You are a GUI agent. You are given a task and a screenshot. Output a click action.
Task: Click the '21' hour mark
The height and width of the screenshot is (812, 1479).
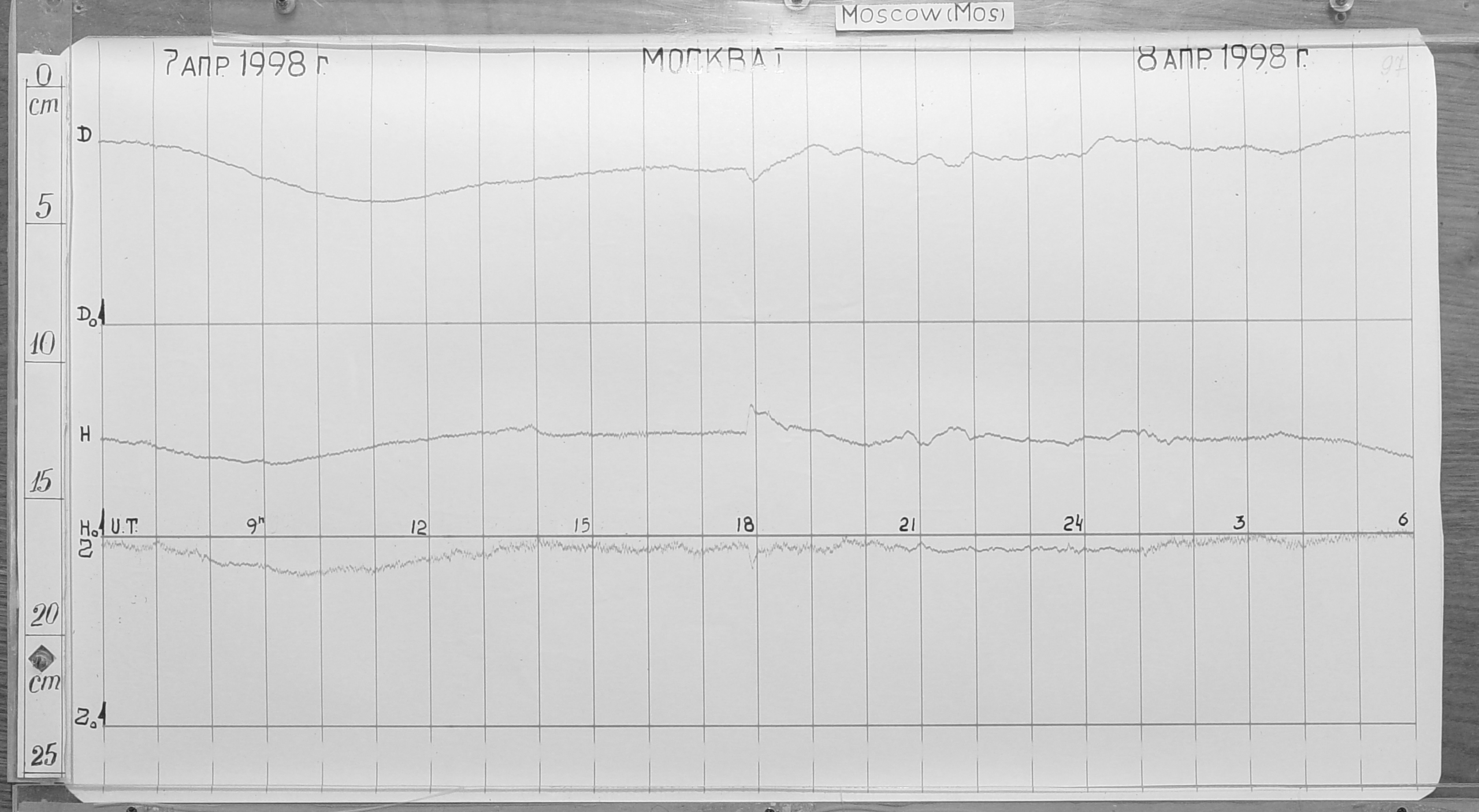[908, 525]
